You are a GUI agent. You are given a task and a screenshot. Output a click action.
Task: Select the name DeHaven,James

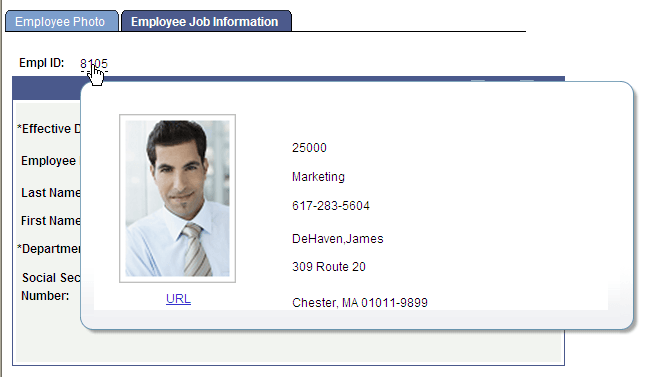(x=338, y=238)
